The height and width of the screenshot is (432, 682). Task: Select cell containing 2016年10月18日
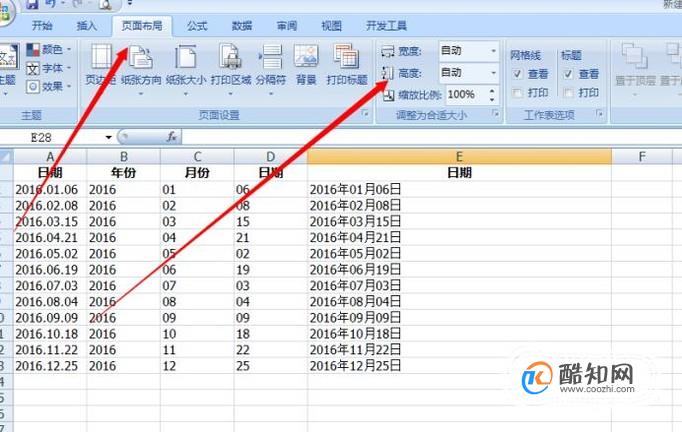(x=459, y=333)
